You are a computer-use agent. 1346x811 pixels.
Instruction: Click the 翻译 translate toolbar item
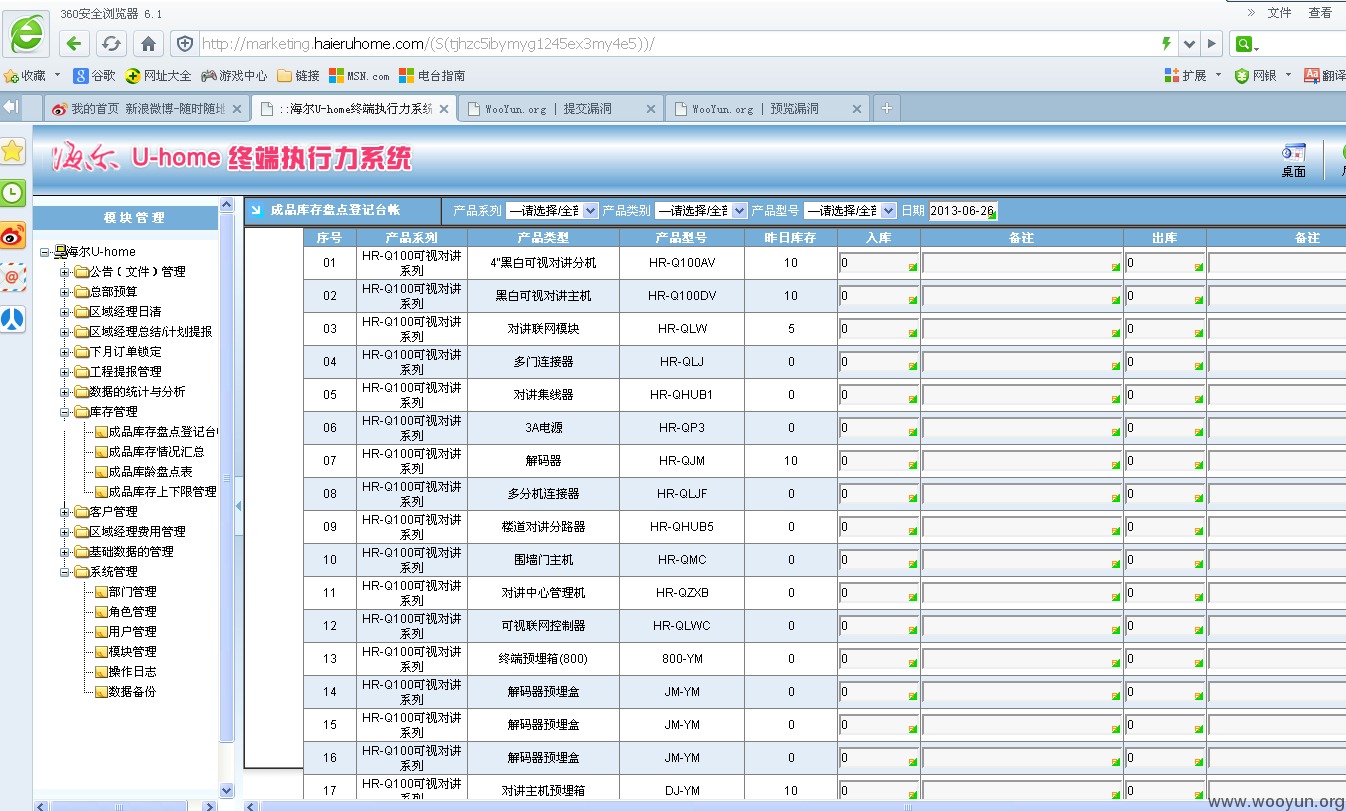pyautogui.click(x=1325, y=75)
